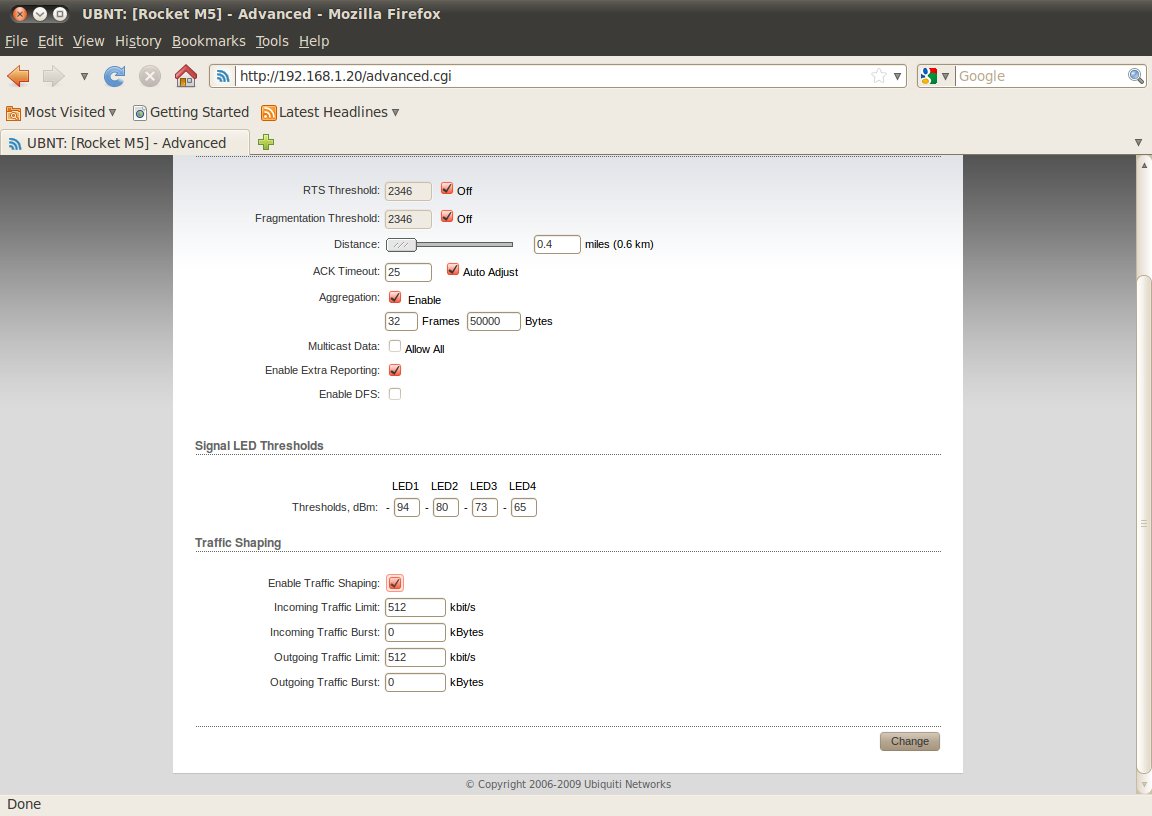Click the scrollbar down arrow
1152x816 pixels.
tap(1144, 785)
